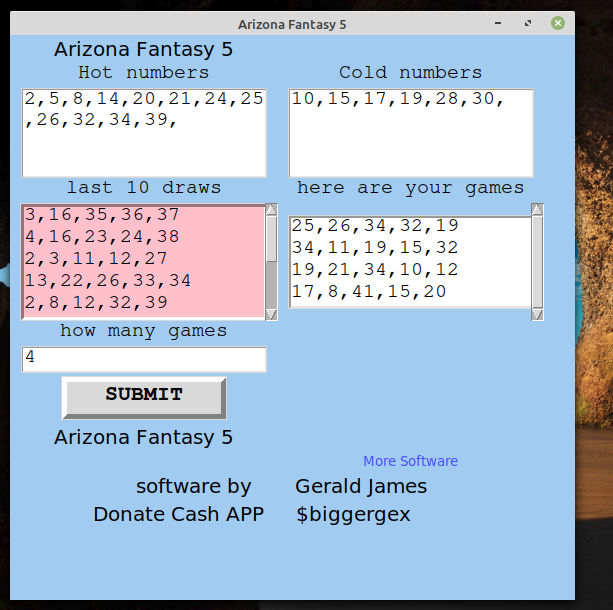This screenshot has height=610, width=613.
Task: Click the last 10 draws scrollbar thumb
Action: coord(271,240)
